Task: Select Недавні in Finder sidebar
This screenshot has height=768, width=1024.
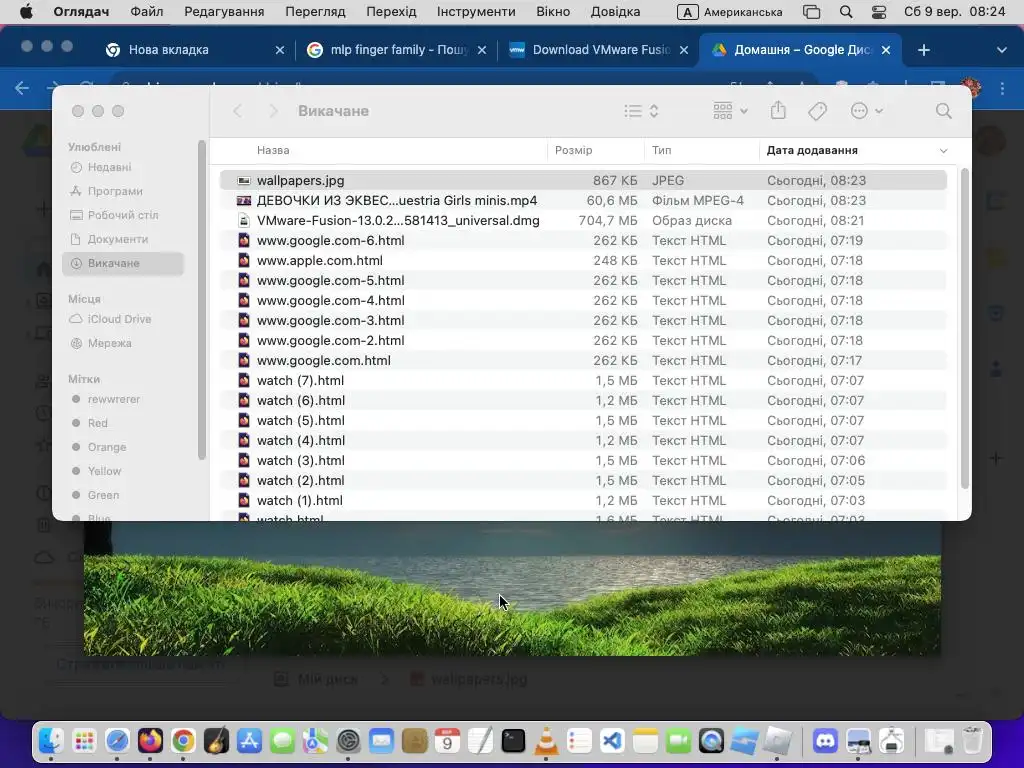Action: 123,167
